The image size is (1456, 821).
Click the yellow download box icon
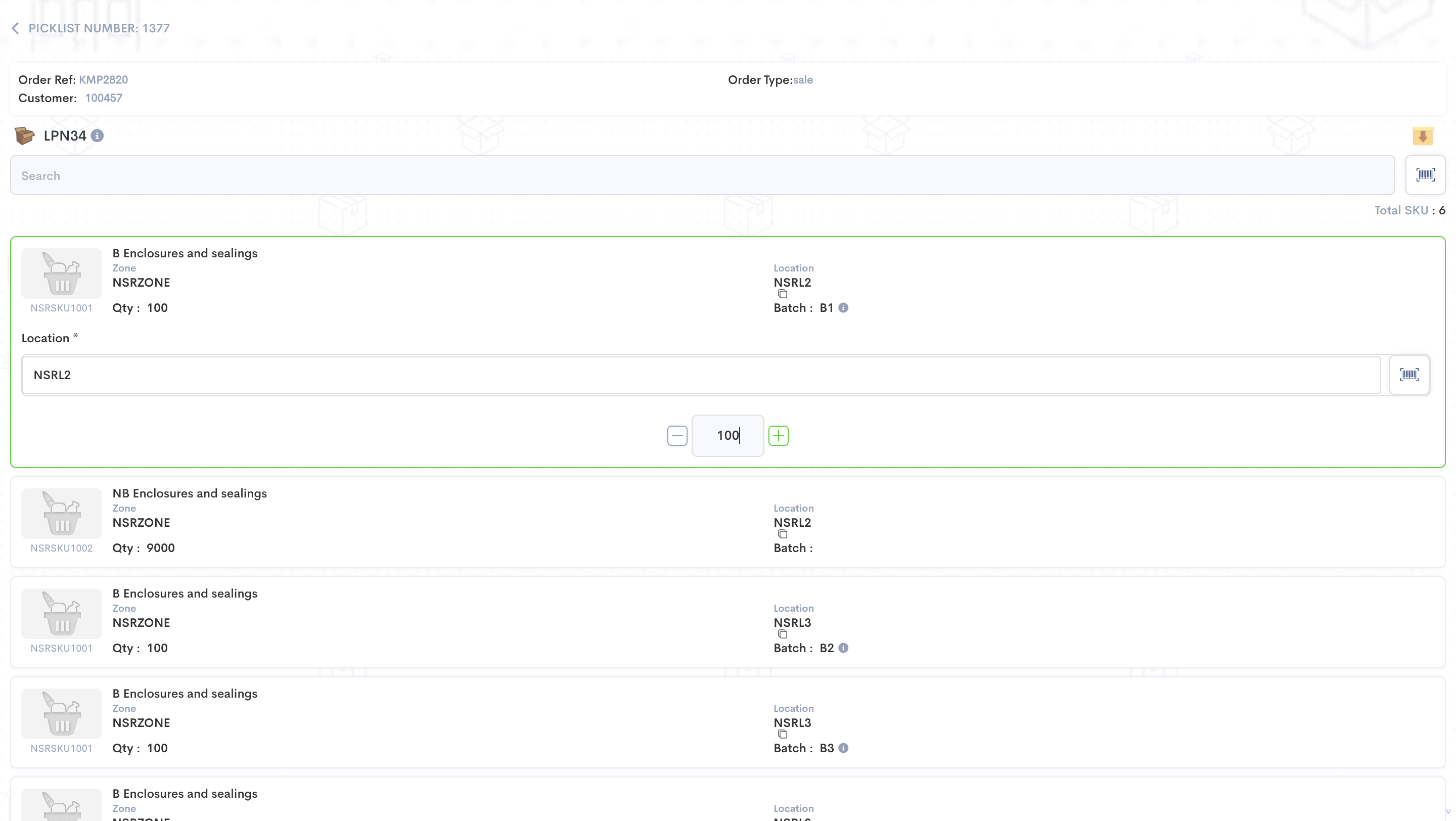click(x=1422, y=136)
